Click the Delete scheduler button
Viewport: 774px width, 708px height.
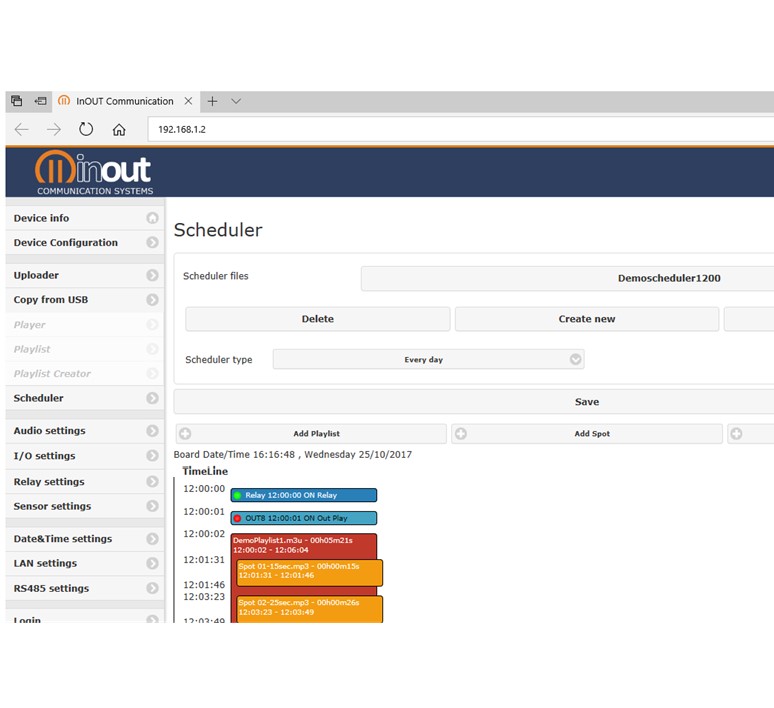point(317,319)
